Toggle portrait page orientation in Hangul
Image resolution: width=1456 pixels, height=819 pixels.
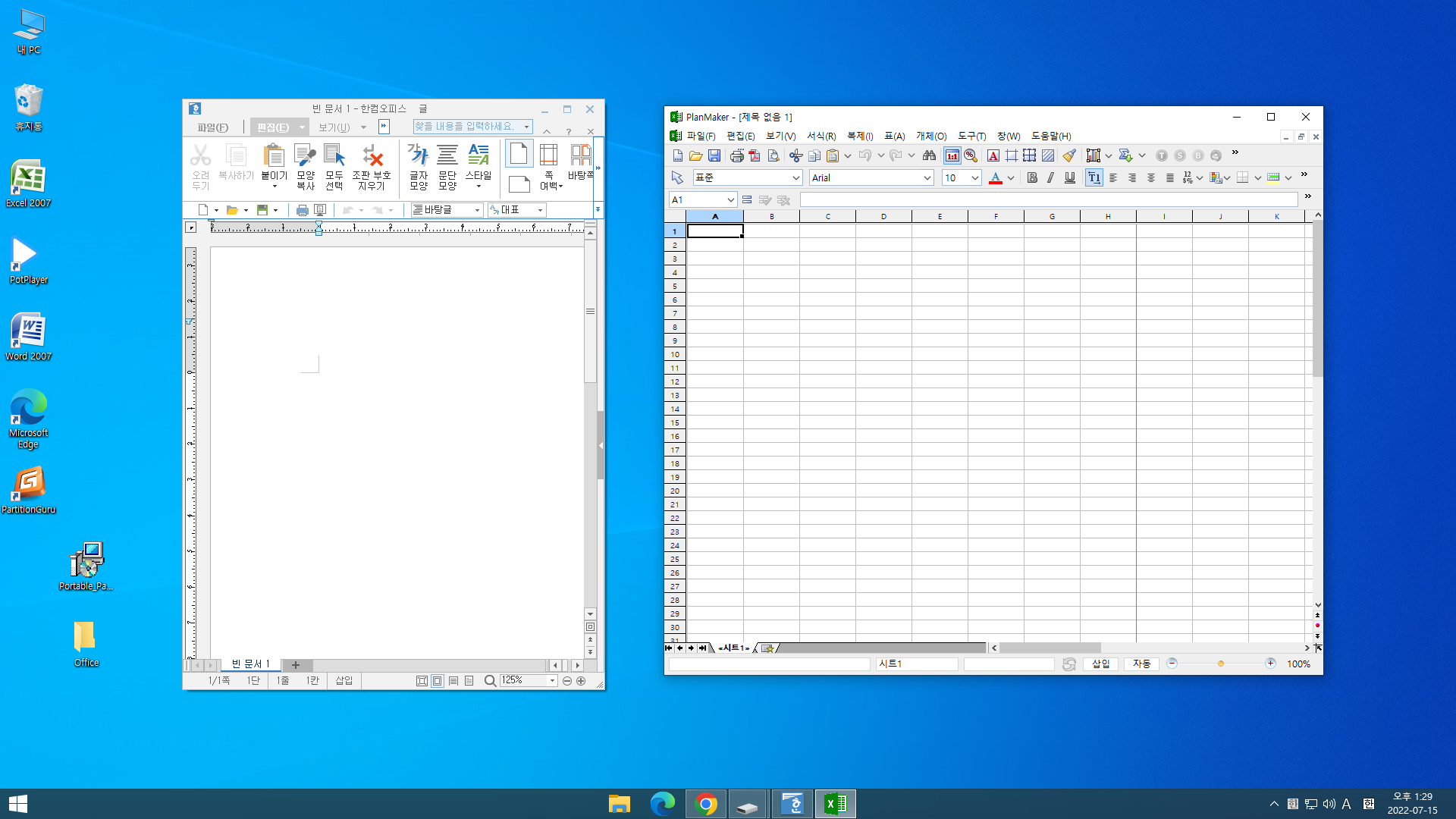click(x=519, y=154)
